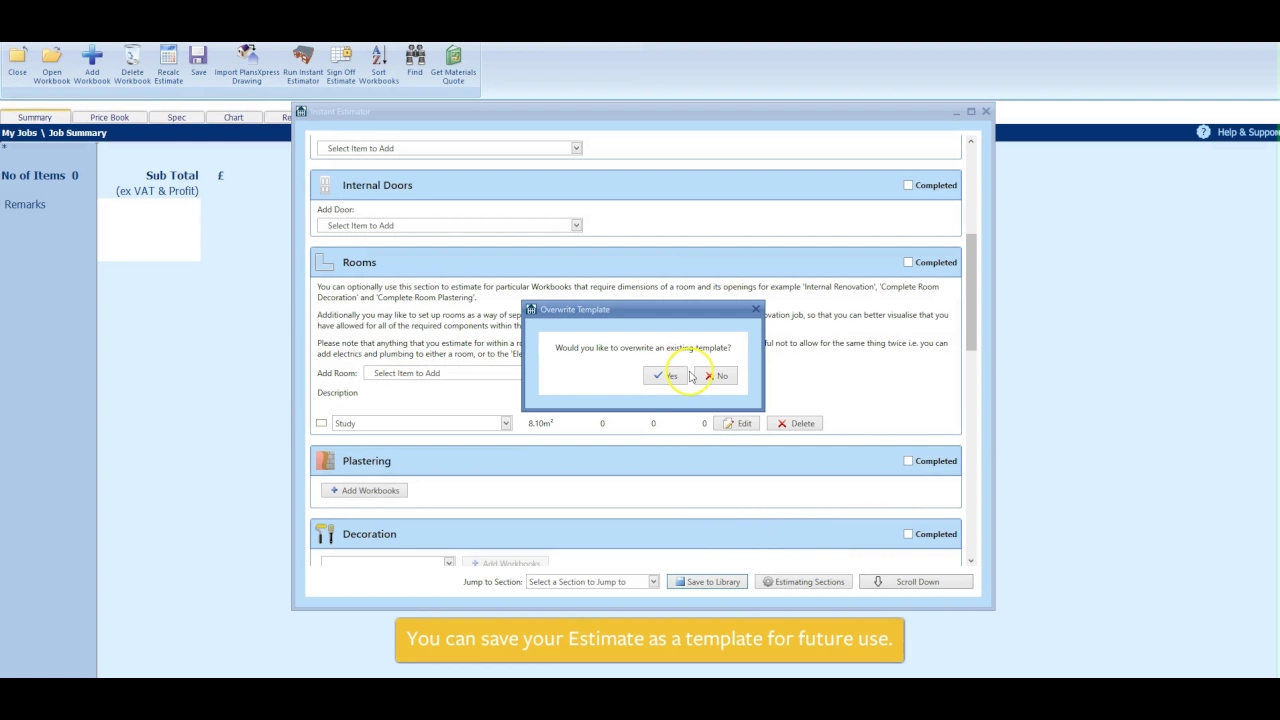The height and width of the screenshot is (720, 1280).
Task: Switch to Spec tab
Action: 176,117
